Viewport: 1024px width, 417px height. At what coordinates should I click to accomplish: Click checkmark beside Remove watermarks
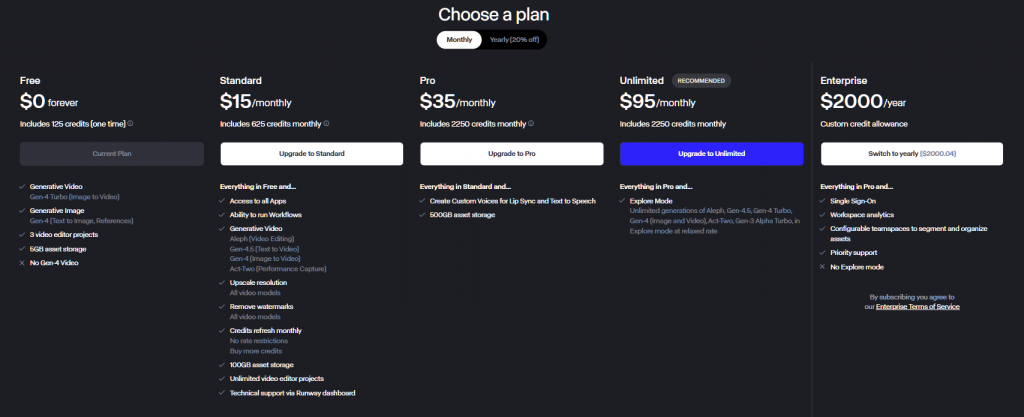click(222, 306)
